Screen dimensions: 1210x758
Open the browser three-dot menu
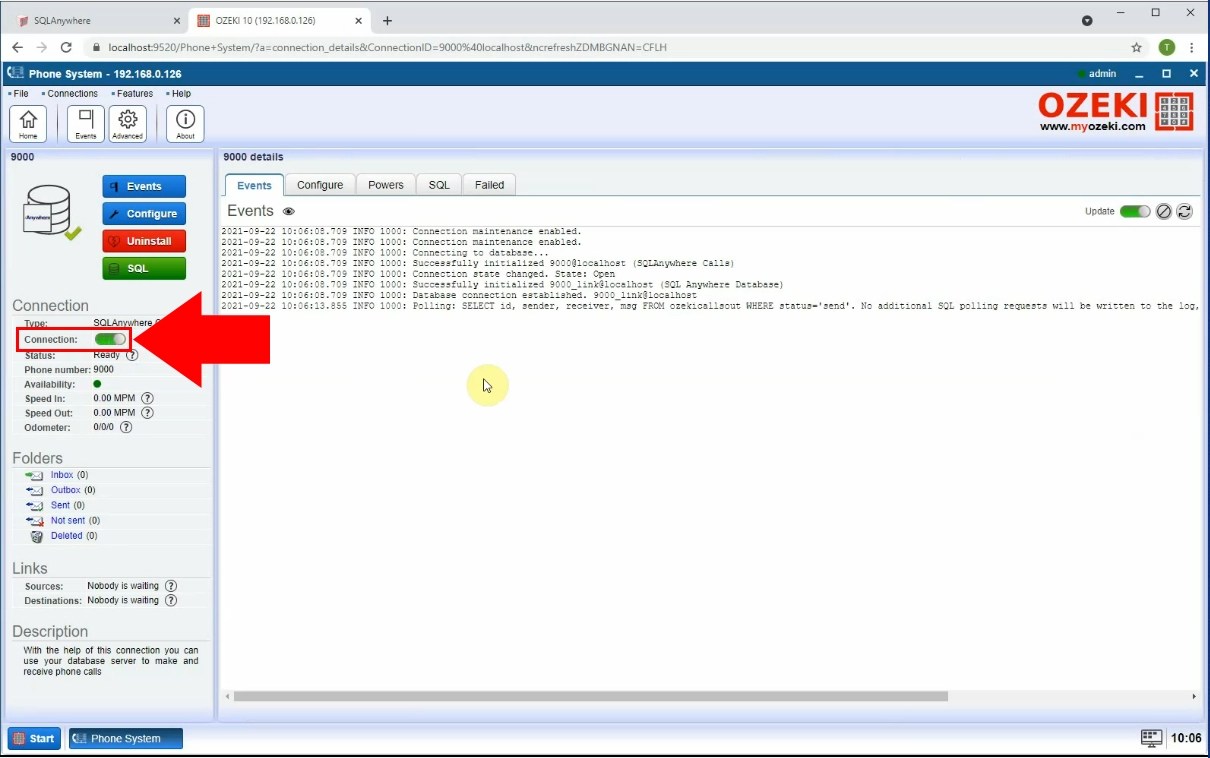[x=1192, y=47]
